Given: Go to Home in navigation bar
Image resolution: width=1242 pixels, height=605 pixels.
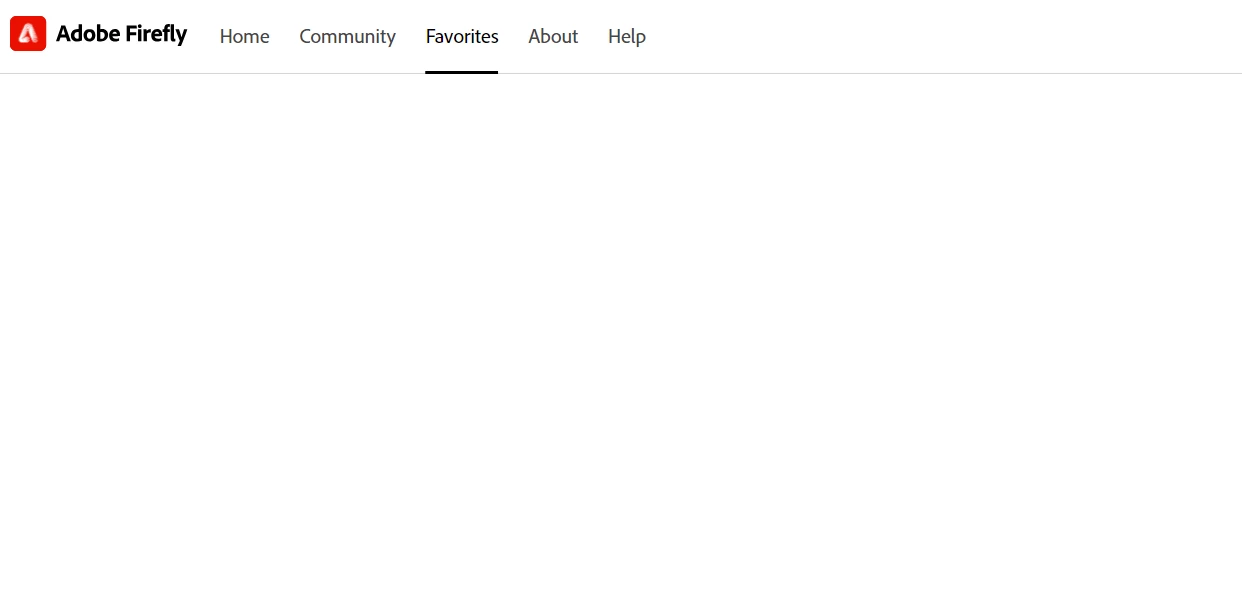Looking at the screenshot, I should pyautogui.click(x=245, y=36).
